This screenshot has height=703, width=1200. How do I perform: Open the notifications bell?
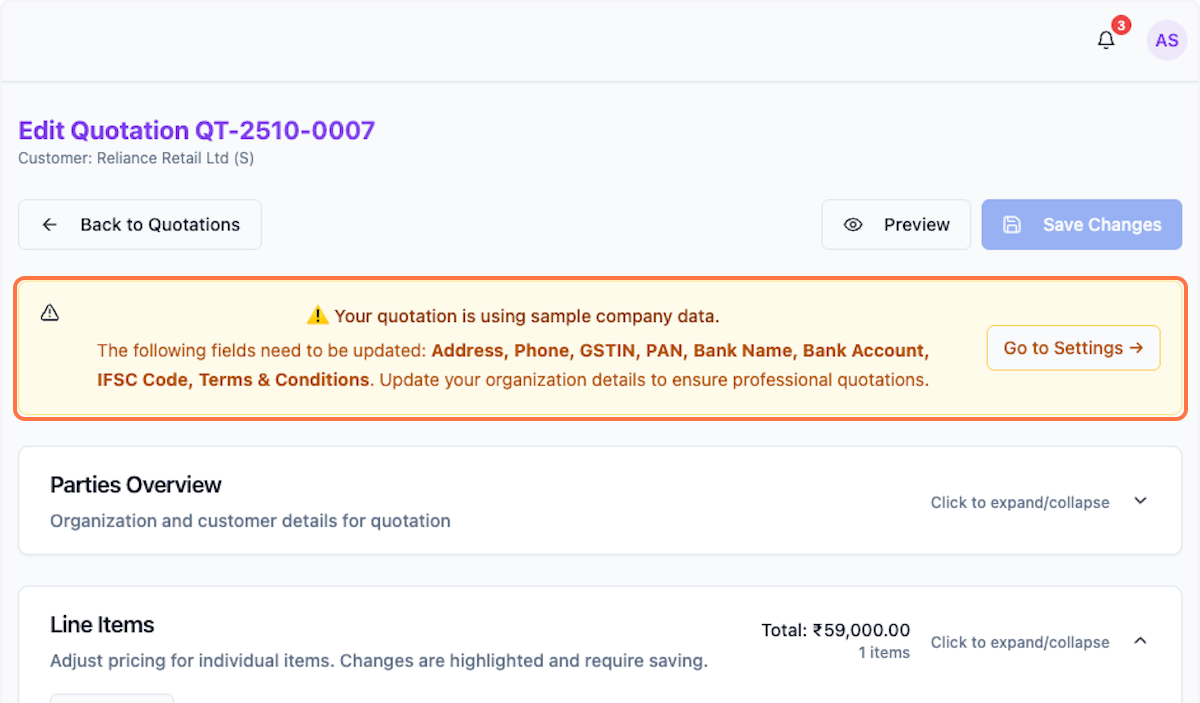(1106, 41)
